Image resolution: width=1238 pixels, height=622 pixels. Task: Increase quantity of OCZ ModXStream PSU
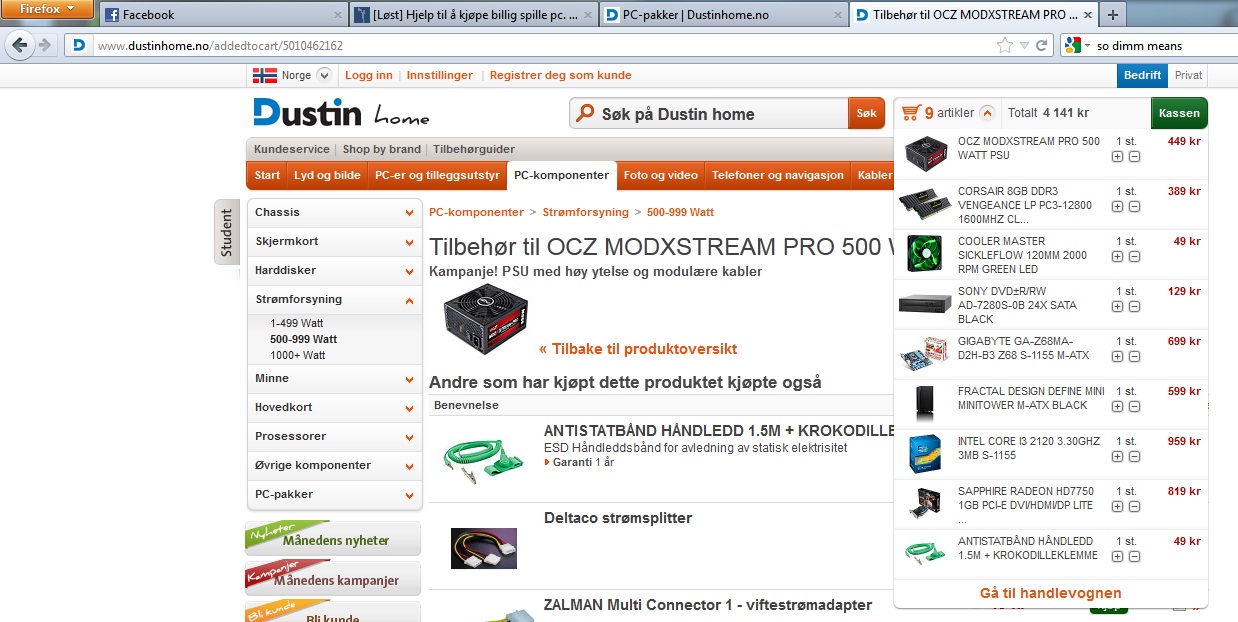1117,157
